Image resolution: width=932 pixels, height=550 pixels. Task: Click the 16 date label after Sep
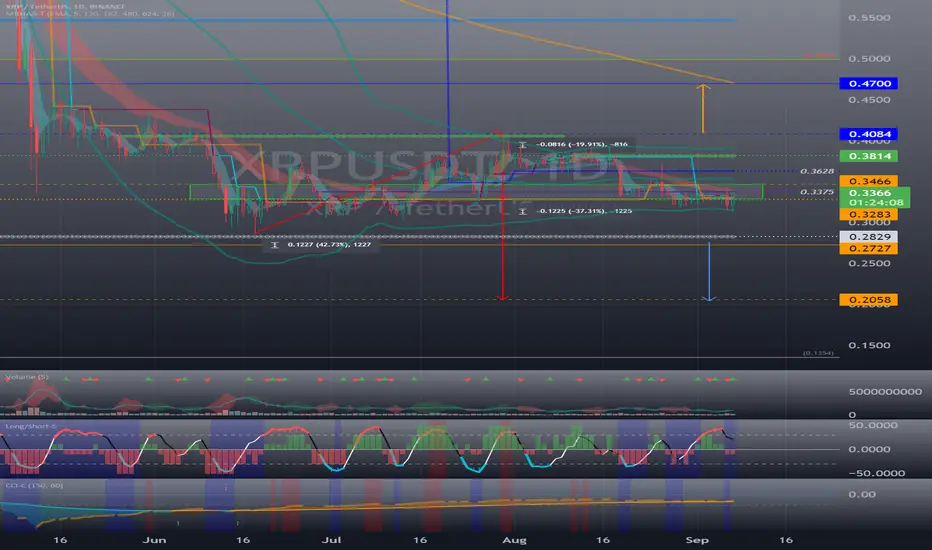786,540
